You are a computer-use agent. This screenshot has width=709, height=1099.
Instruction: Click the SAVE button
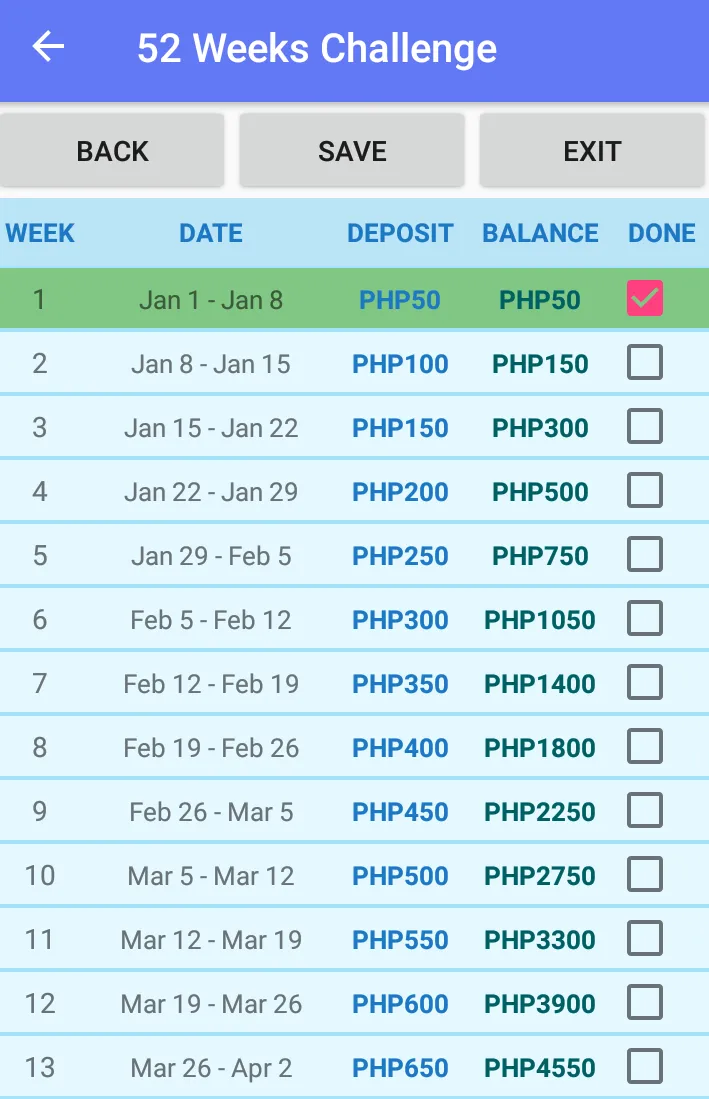352,151
